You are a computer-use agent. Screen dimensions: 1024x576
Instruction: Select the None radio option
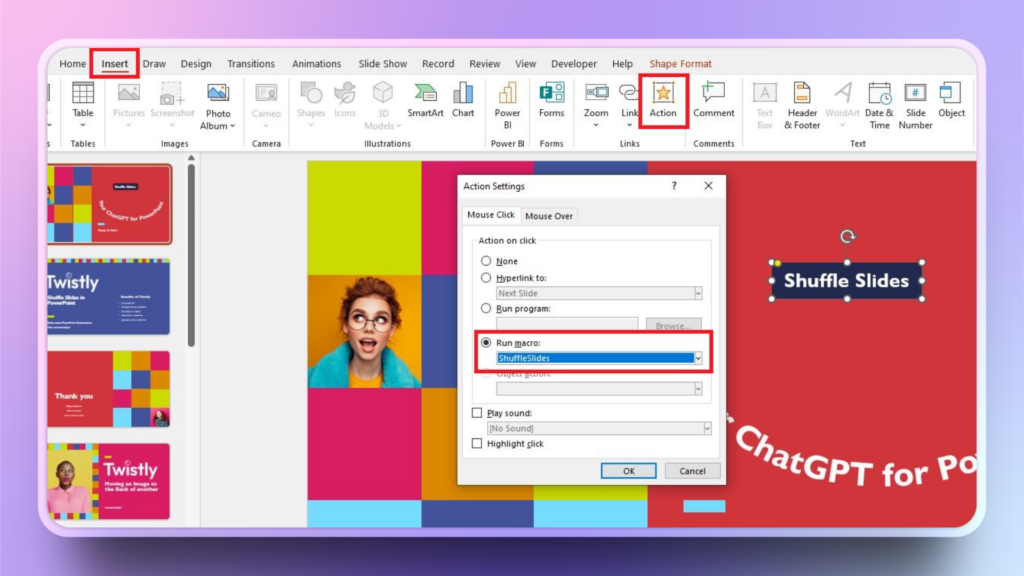click(487, 261)
